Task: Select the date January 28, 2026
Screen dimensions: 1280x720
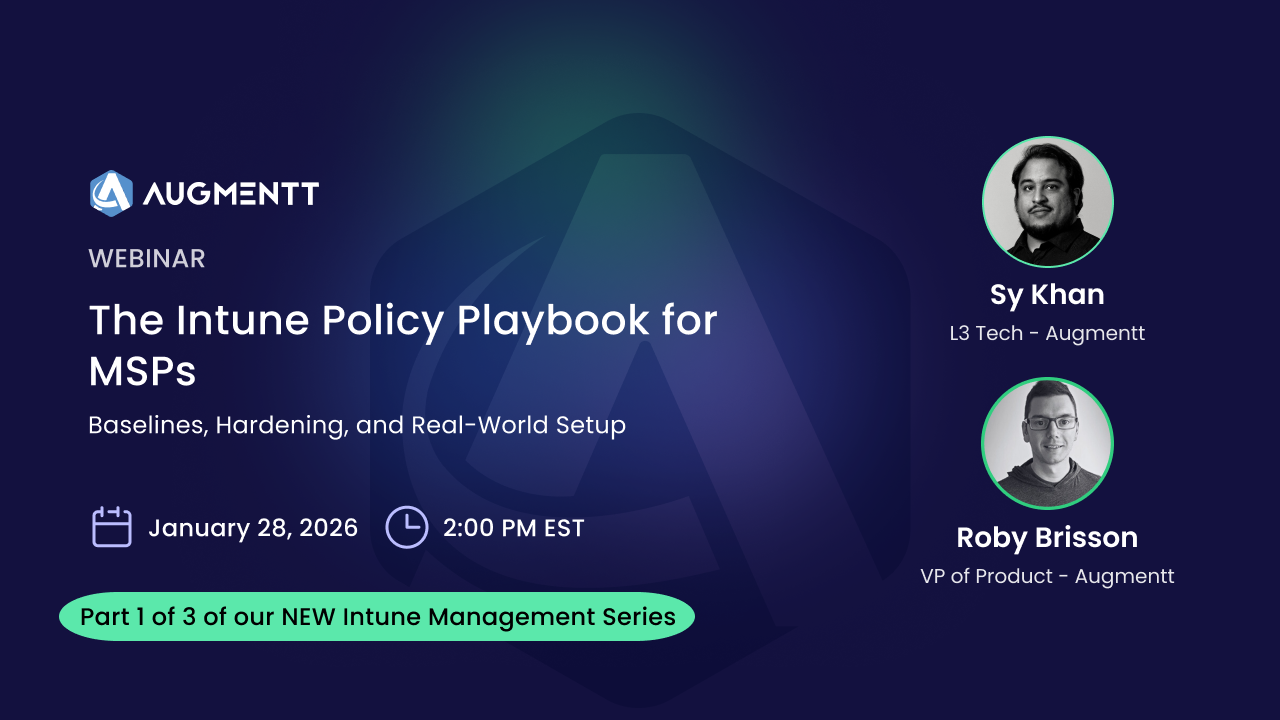Action: click(253, 528)
